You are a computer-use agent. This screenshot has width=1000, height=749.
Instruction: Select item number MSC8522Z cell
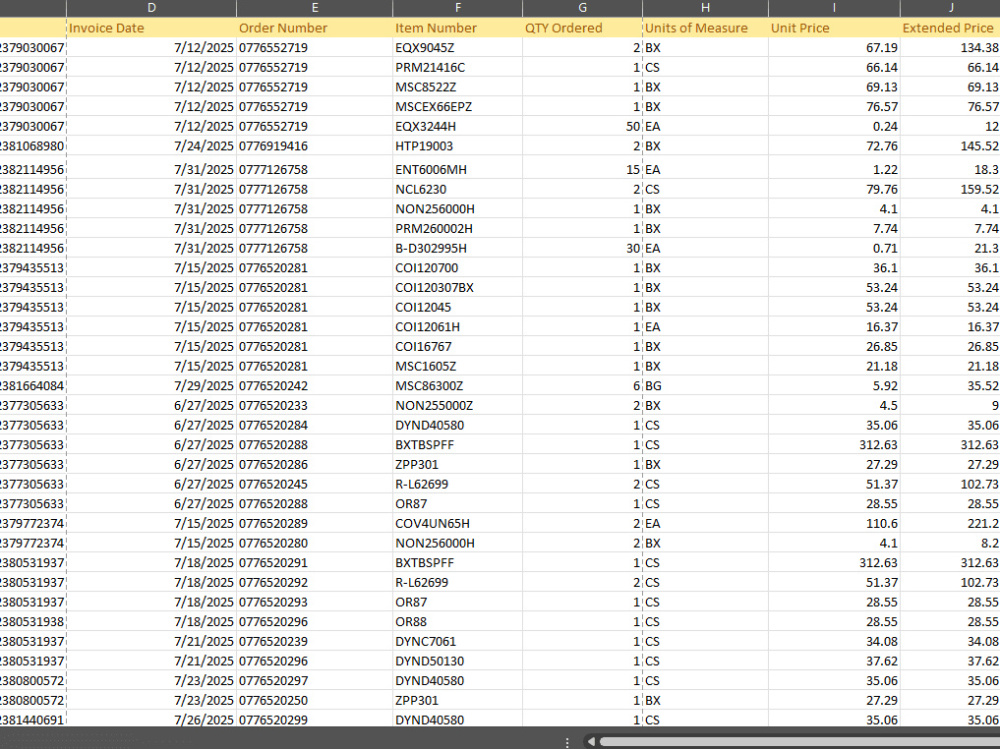(457, 87)
